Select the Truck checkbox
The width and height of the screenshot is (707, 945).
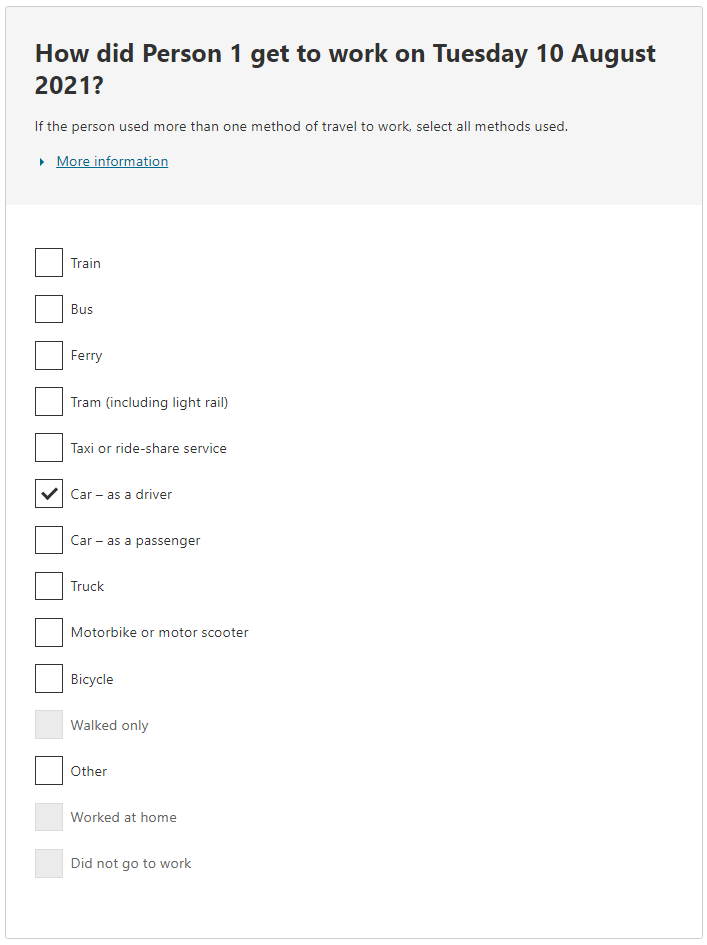pos(48,585)
